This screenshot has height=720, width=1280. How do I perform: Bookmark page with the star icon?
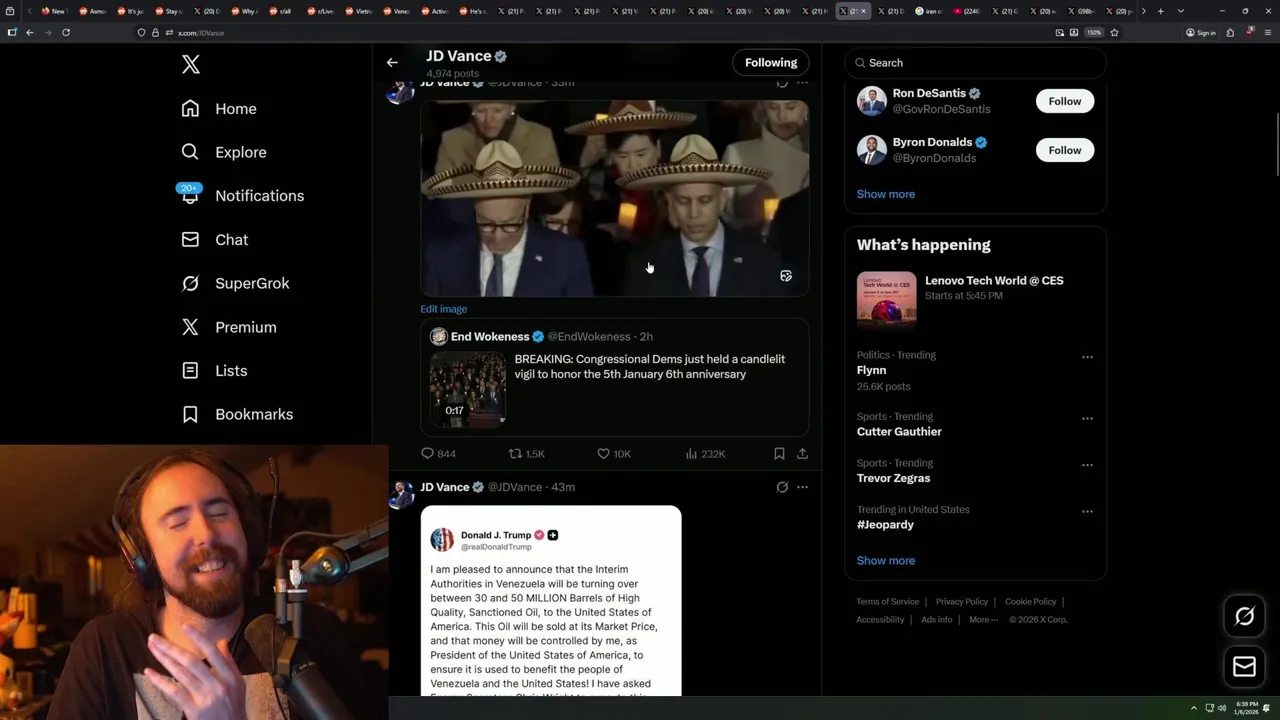tap(1114, 32)
